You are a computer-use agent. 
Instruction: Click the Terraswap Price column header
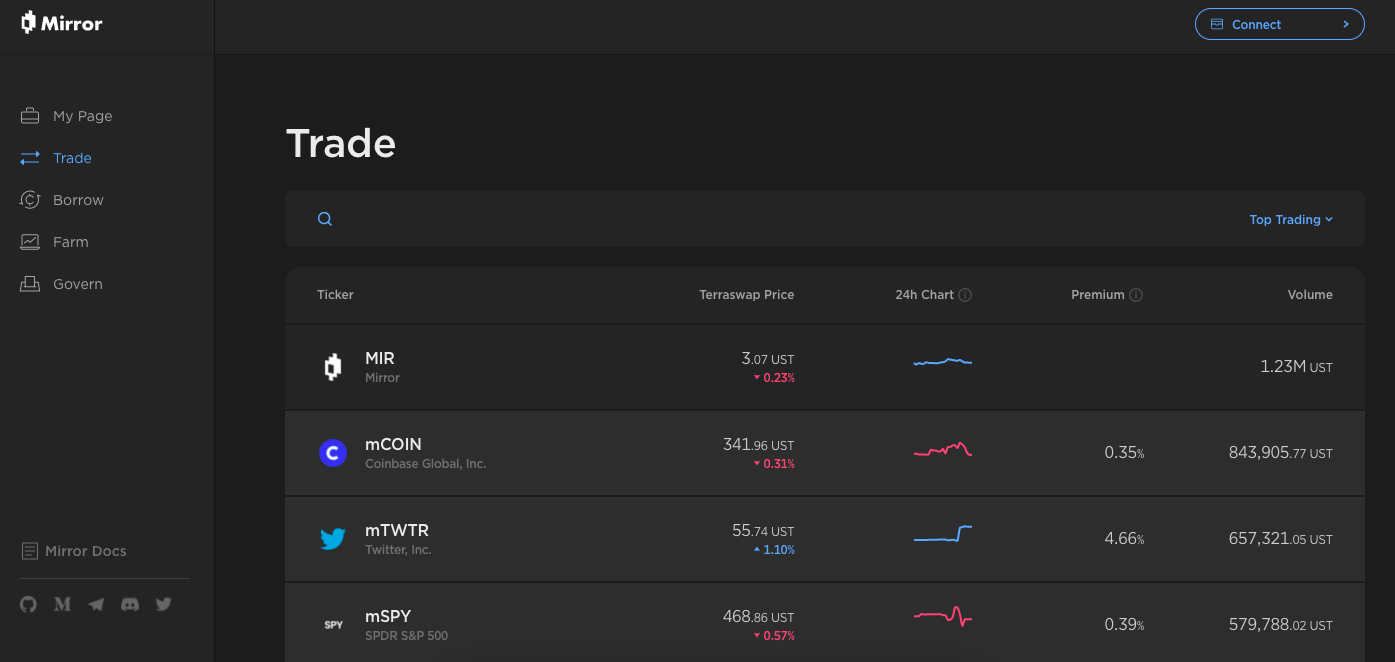[747, 295]
